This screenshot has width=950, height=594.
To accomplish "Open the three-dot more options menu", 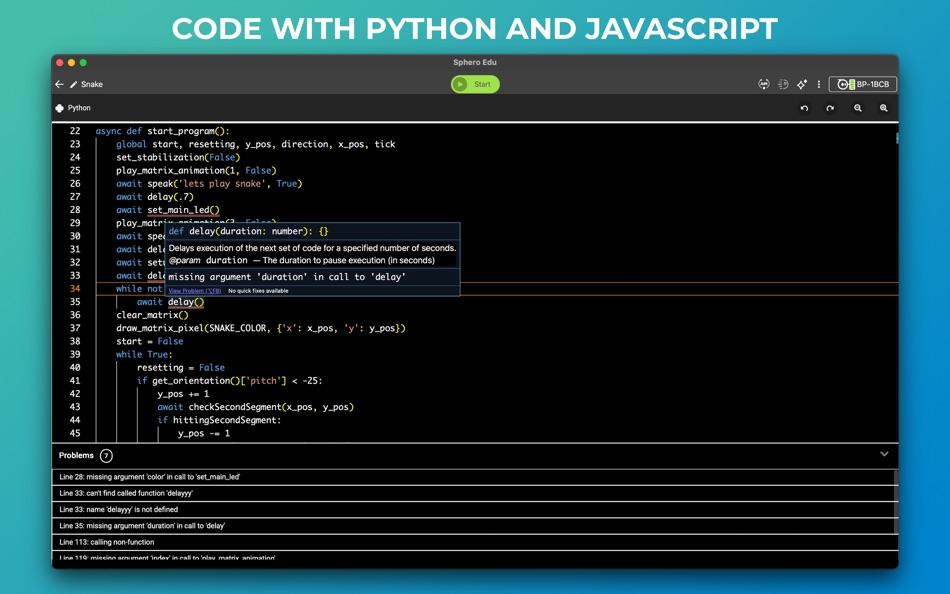I will point(819,84).
